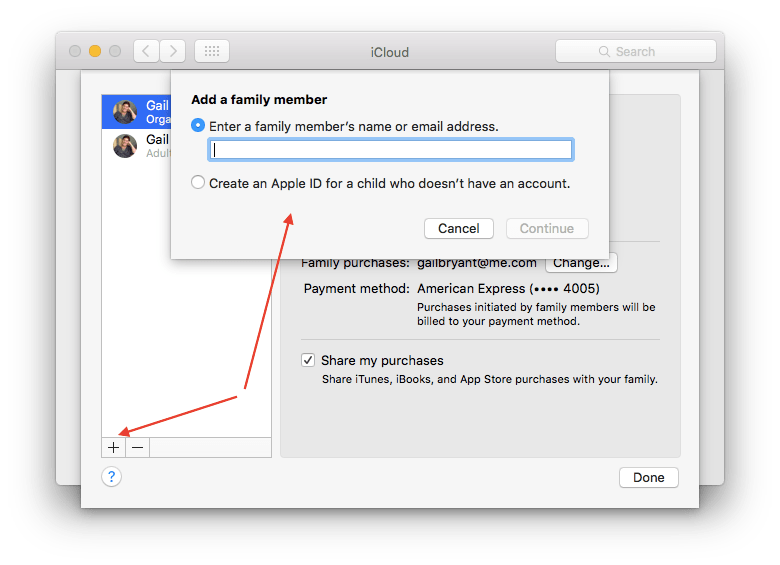Screen dimensions: 780x565
Task: Select 'Enter a family member's name' radio option
Action: (198, 125)
